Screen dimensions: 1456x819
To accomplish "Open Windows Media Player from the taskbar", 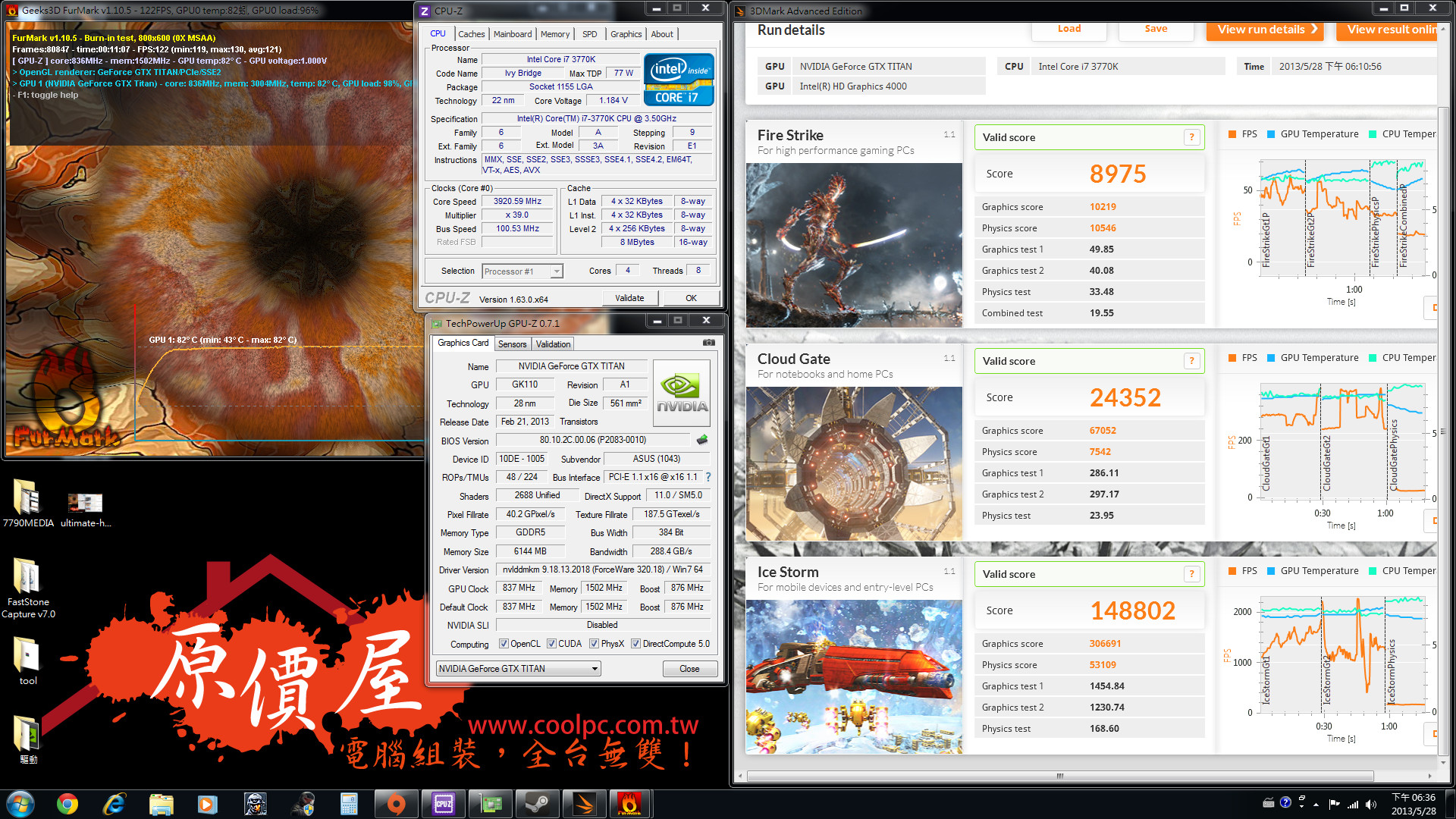I will [208, 804].
